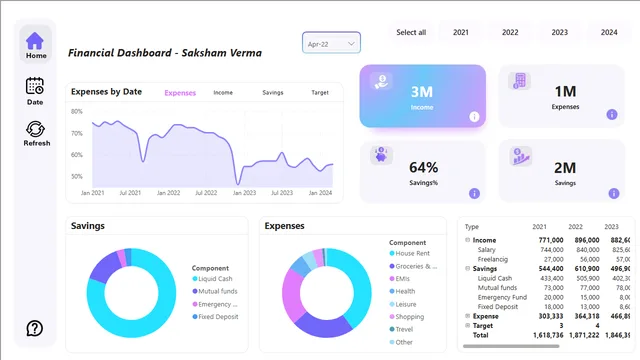Go to the Home page icon
The image size is (640, 360).
35,41
